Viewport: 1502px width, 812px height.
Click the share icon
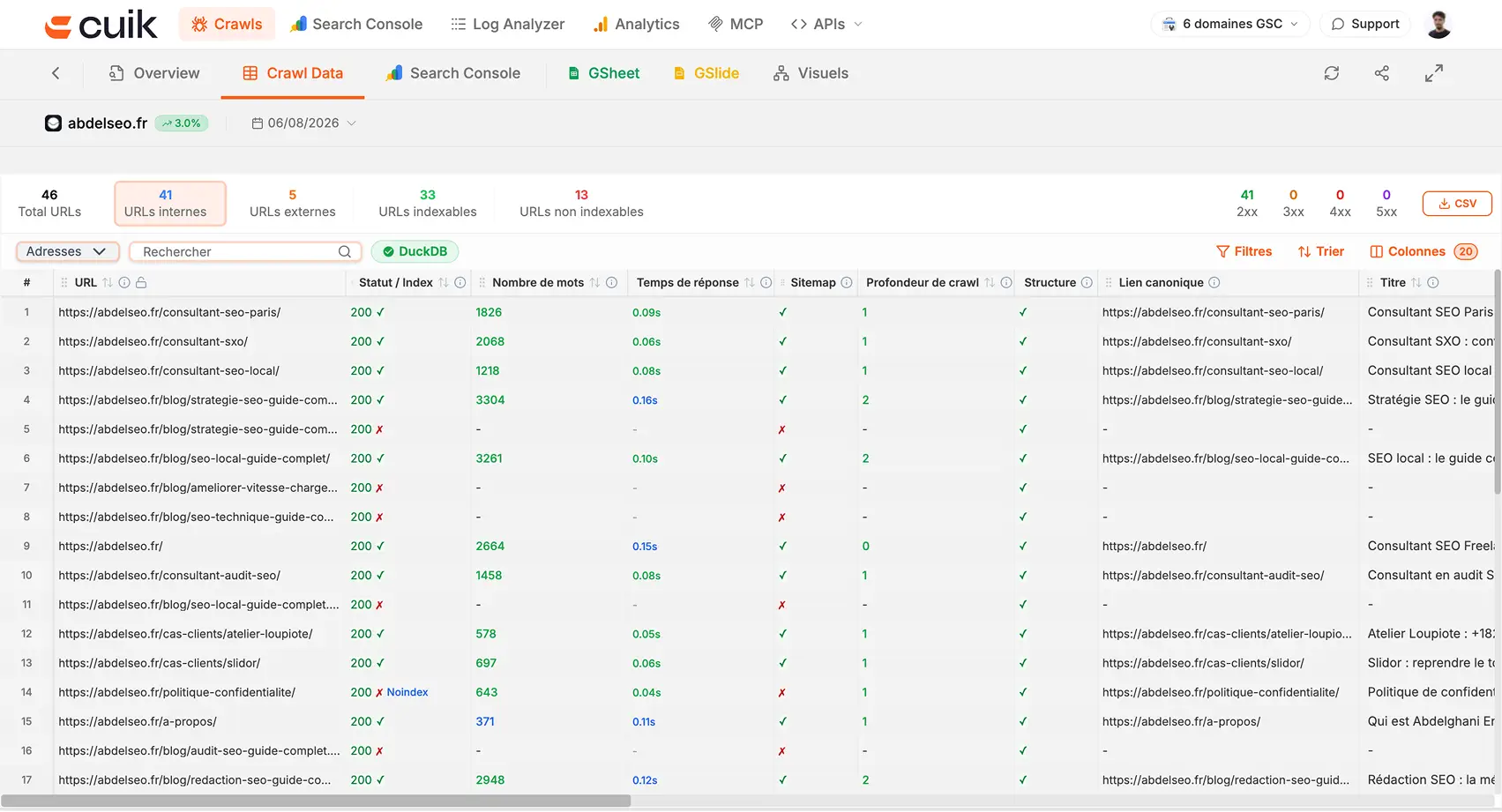click(x=1382, y=73)
